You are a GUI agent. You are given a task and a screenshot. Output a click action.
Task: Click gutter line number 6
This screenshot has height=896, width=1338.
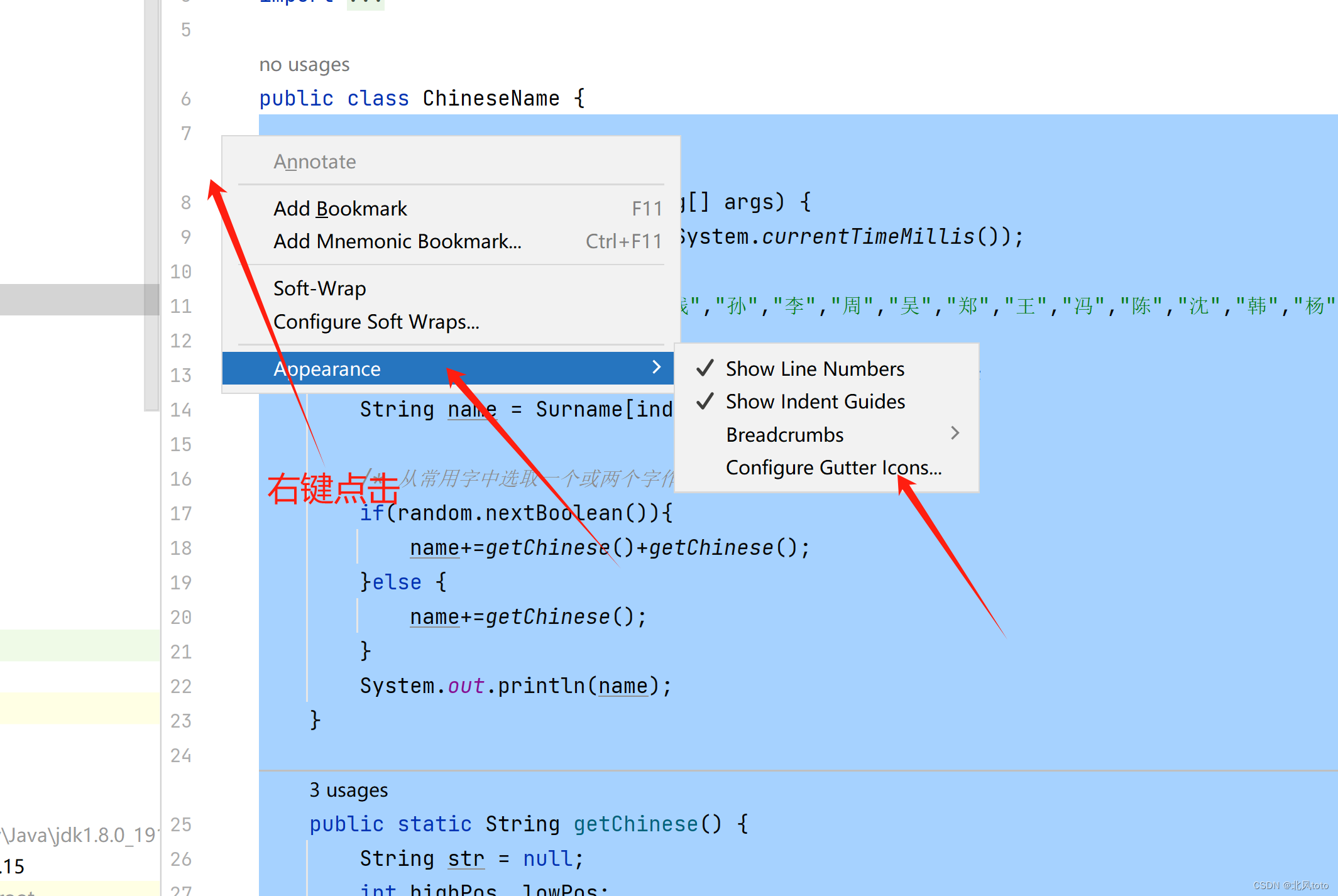[186, 99]
